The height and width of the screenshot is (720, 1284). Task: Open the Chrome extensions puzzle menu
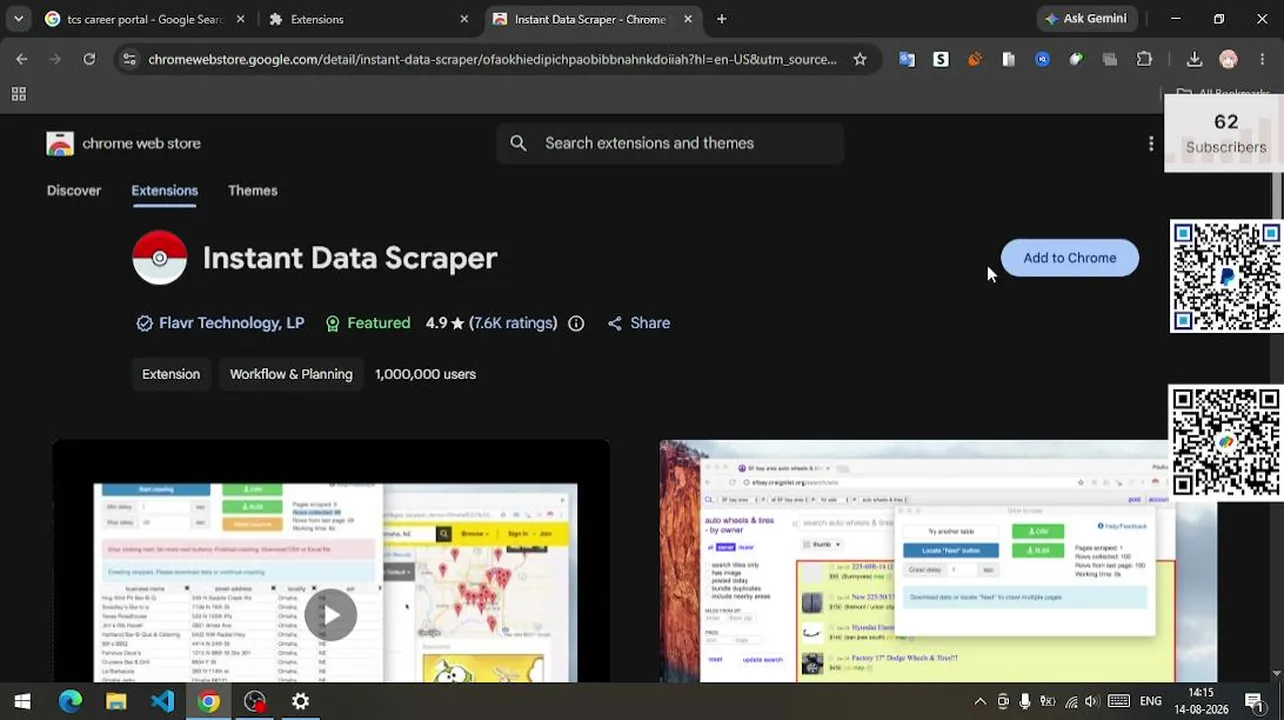[x=1144, y=59]
